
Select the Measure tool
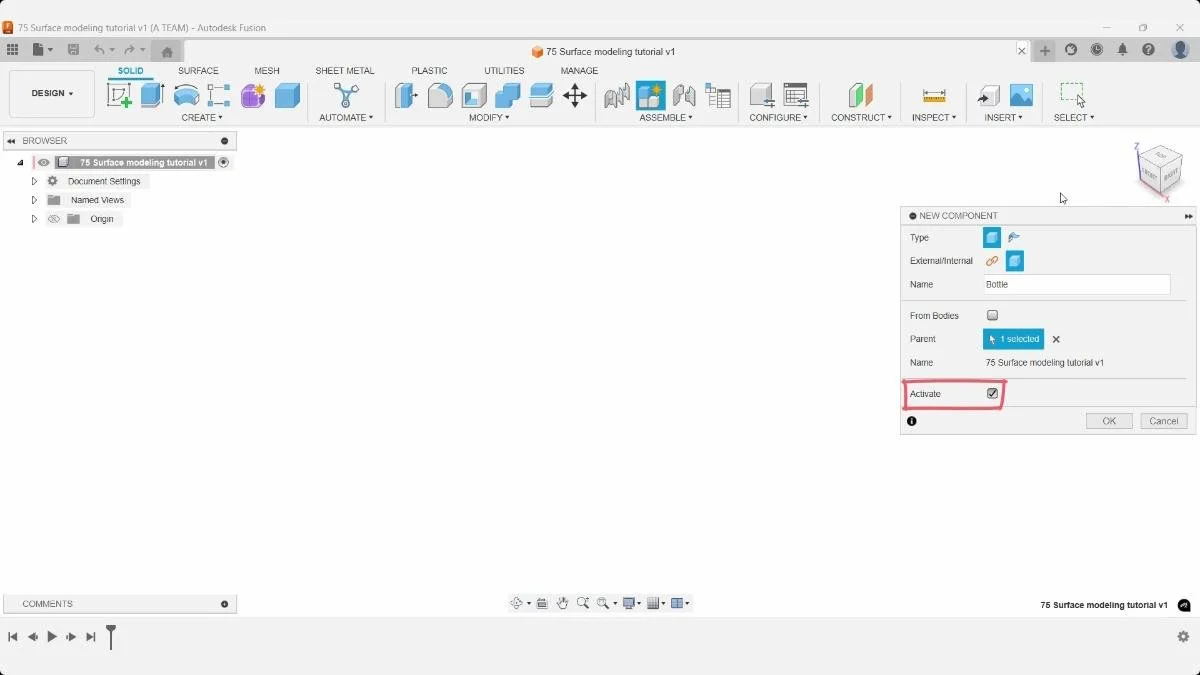[x=934, y=96]
